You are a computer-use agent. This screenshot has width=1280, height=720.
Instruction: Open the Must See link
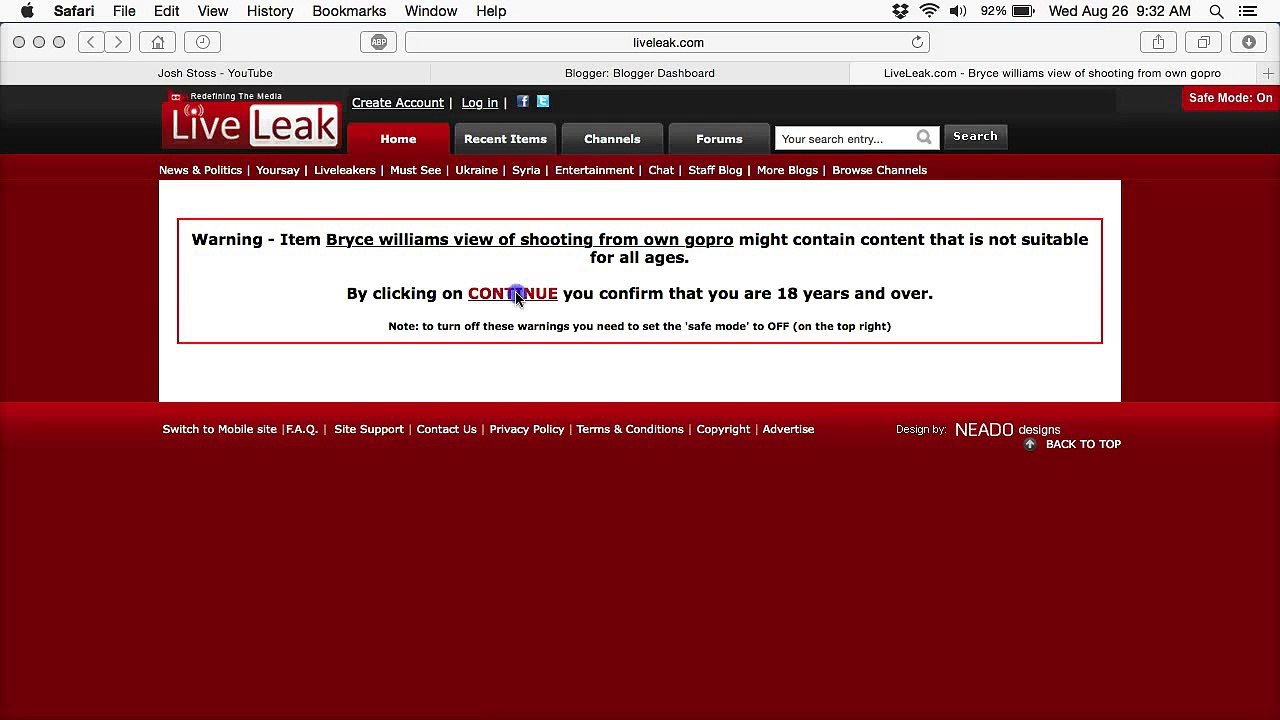click(x=416, y=170)
